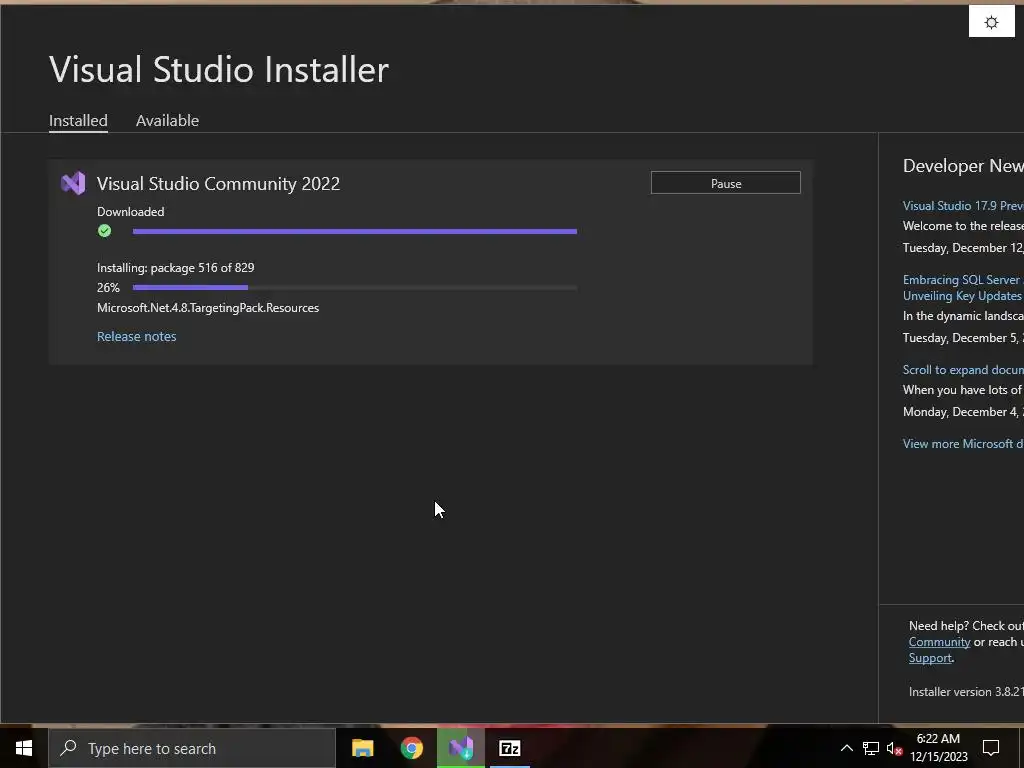Click in the Type here to search box

(192, 748)
